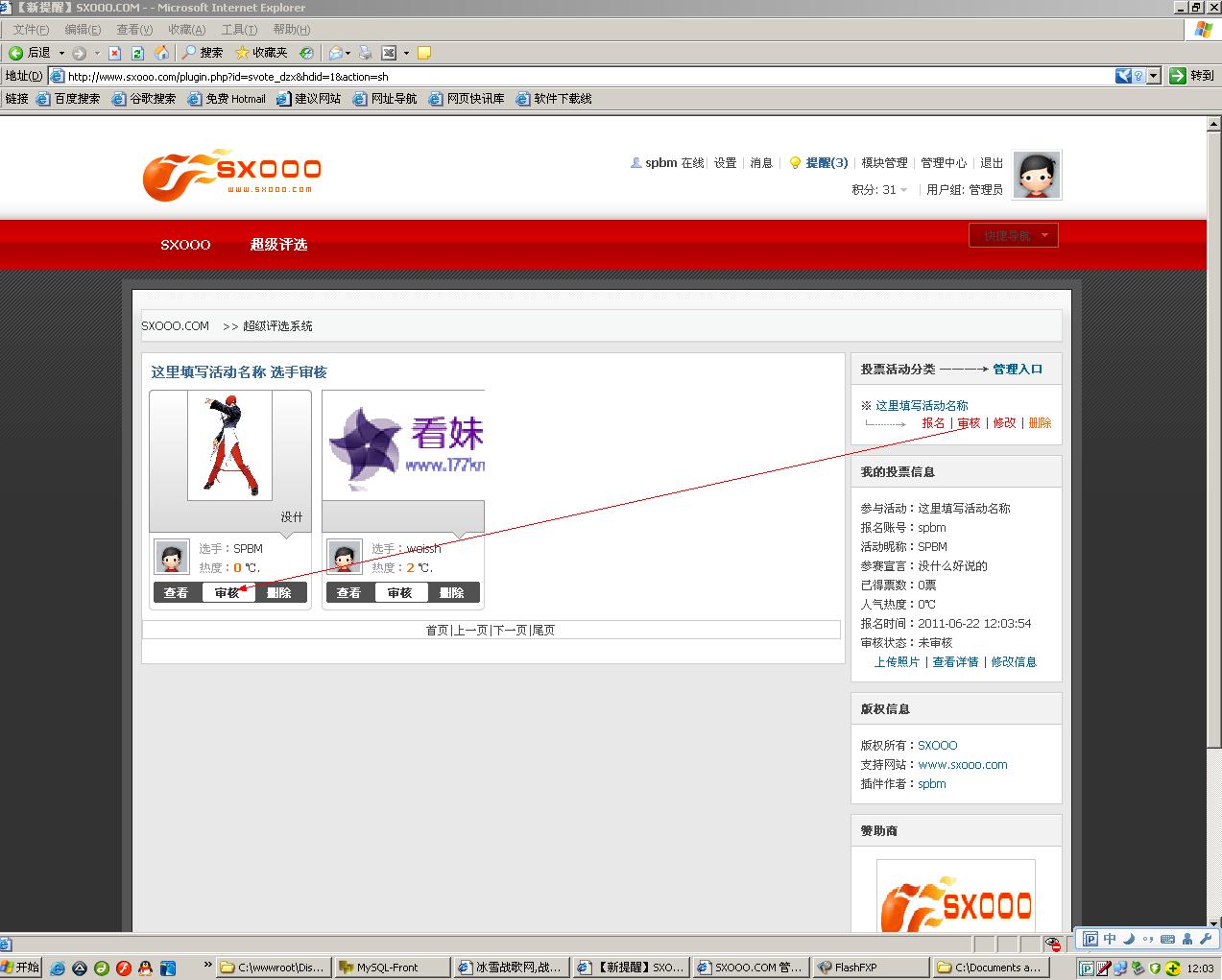1222x980 pixels.
Task: Click the Refresh page icon
Action: pyautogui.click(x=137, y=53)
